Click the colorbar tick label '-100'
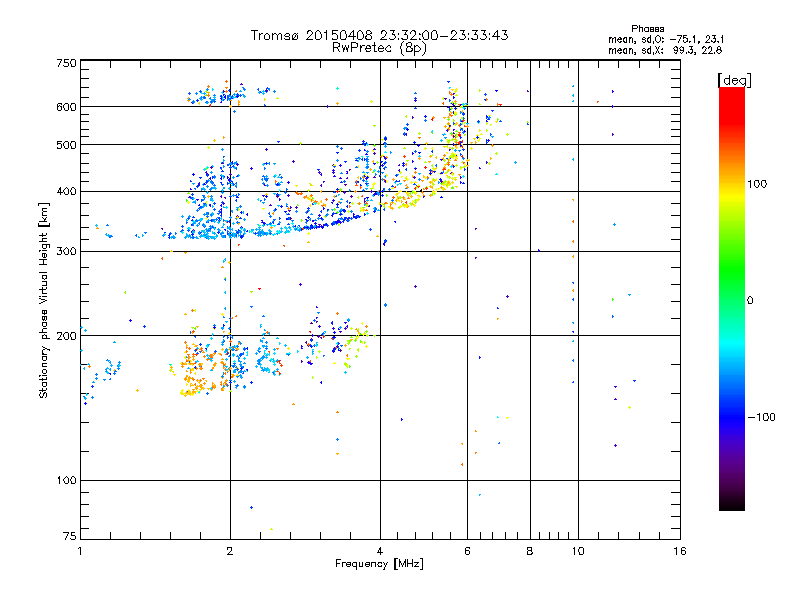The image size is (800, 600). [761, 417]
